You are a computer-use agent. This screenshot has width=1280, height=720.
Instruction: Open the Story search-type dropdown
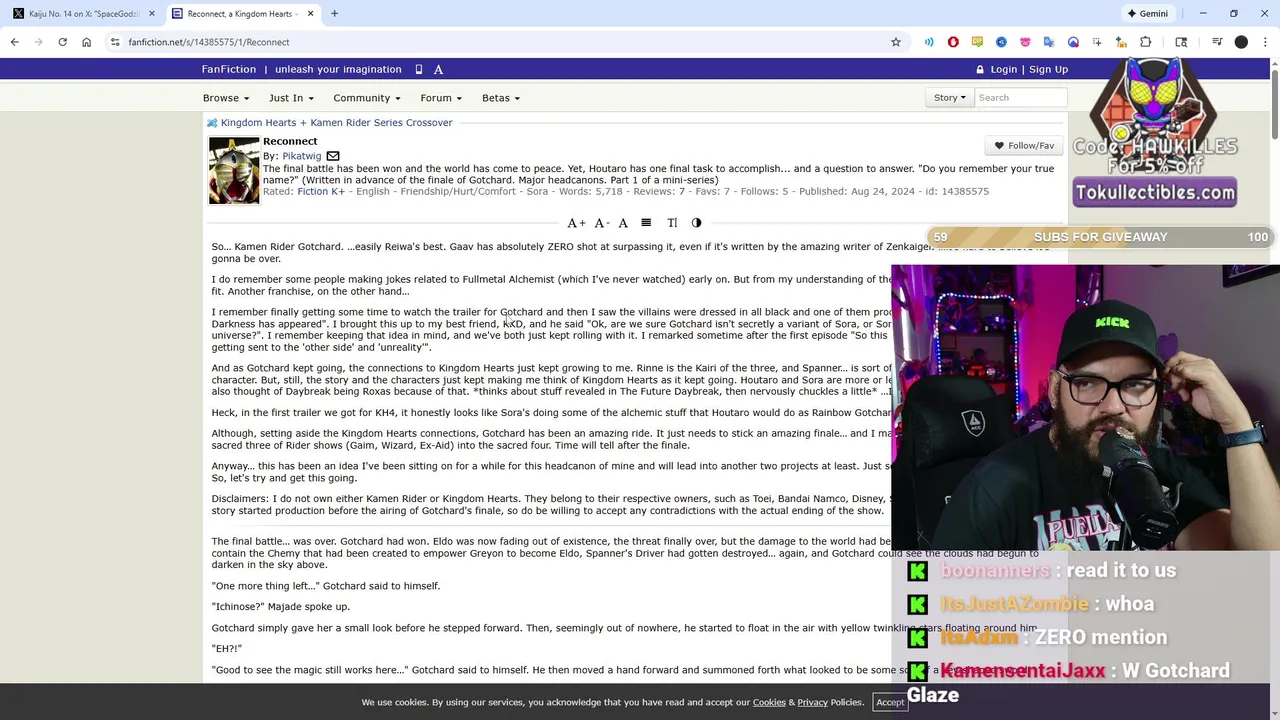[x=949, y=98]
